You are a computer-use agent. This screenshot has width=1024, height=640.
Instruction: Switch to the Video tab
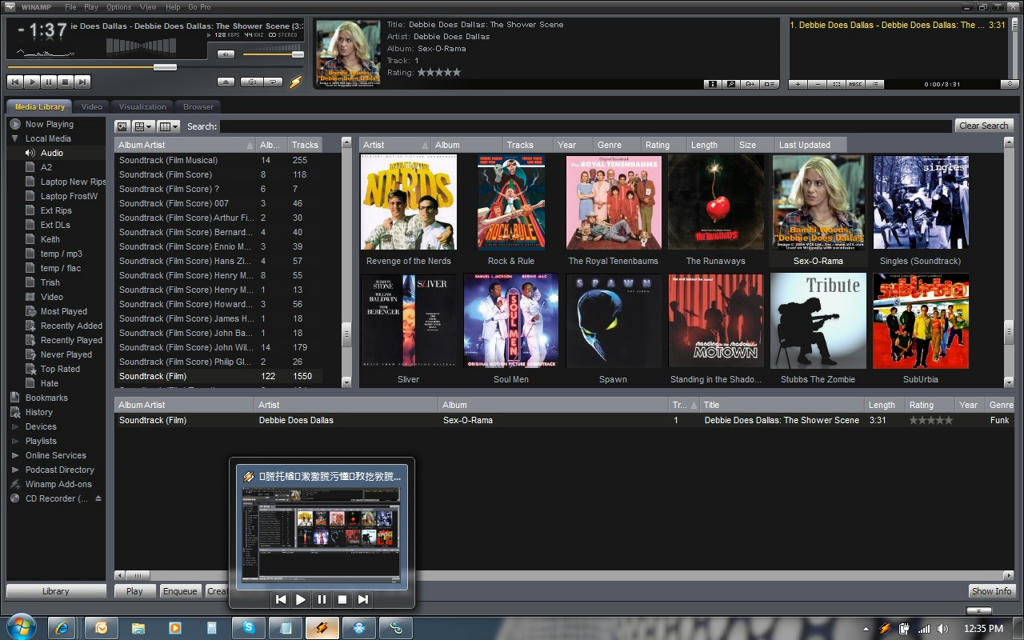[91, 106]
